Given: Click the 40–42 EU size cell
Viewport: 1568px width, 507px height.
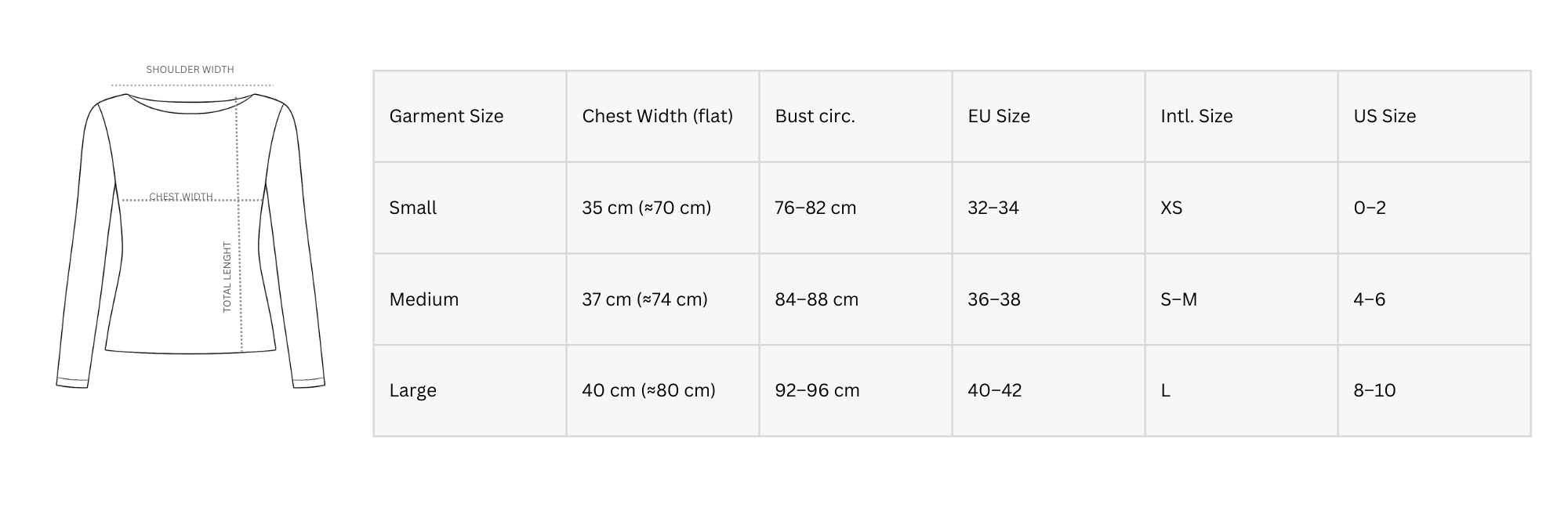Looking at the screenshot, I should [x=994, y=390].
